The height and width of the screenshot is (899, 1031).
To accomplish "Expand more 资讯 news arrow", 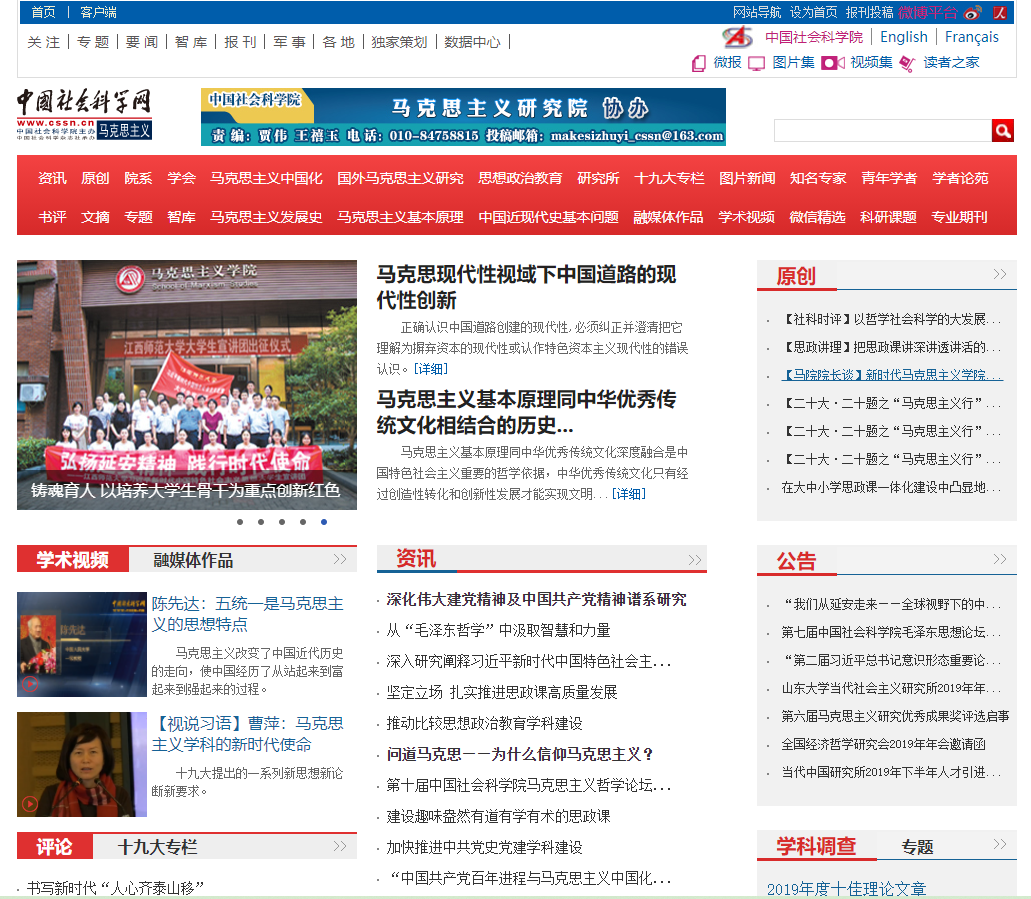I will [695, 560].
